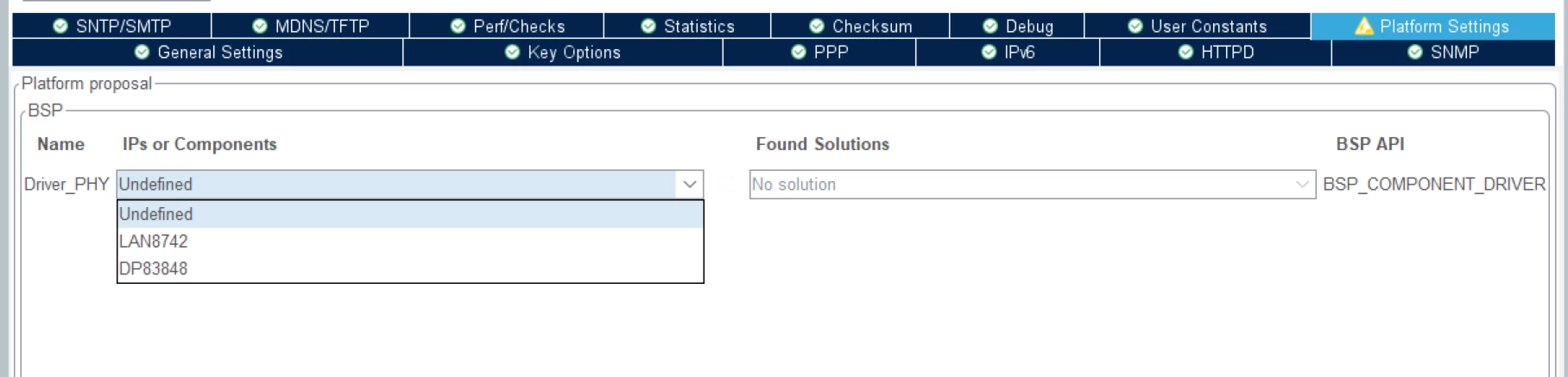Choose Undefined in the dropdown list
This screenshot has width=1568, height=377.
click(x=410, y=214)
